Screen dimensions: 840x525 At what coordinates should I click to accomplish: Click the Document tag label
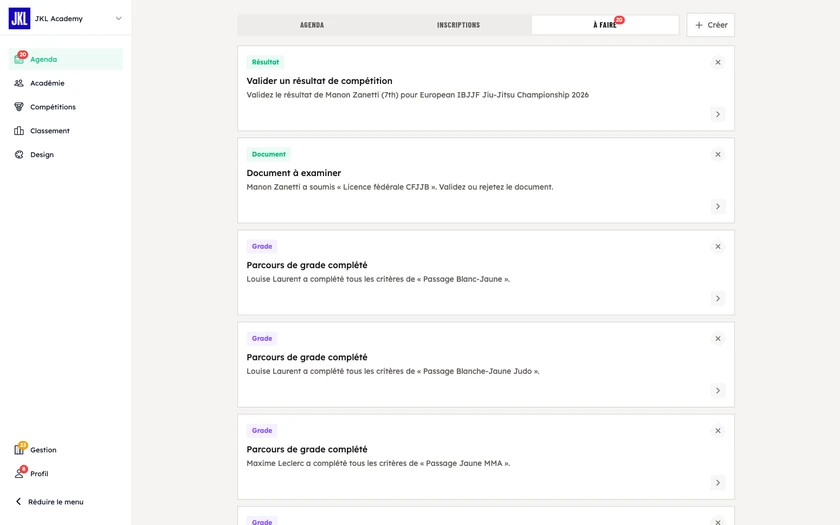[x=268, y=154]
